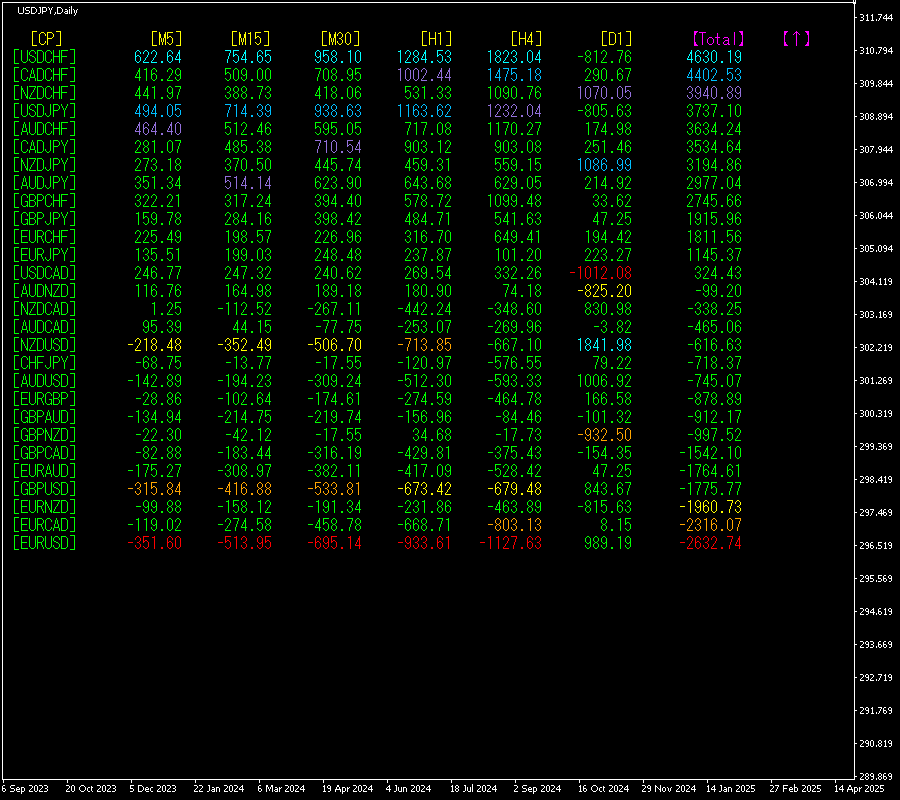The height and width of the screenshot is (800, 900).
Task: Click the [CADJPY] pair label
Action: coord(45,147)
